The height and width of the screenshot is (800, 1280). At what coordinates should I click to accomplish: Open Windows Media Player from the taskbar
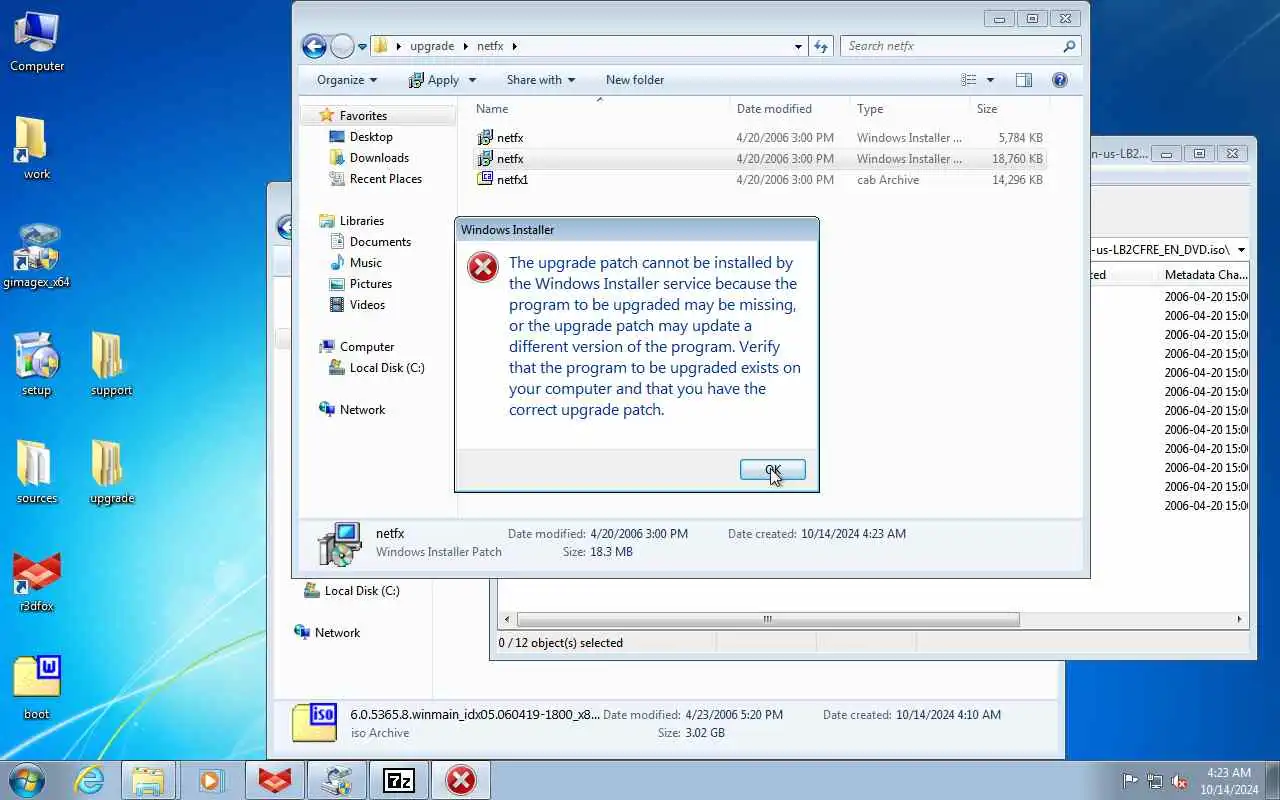click(211, 780)
